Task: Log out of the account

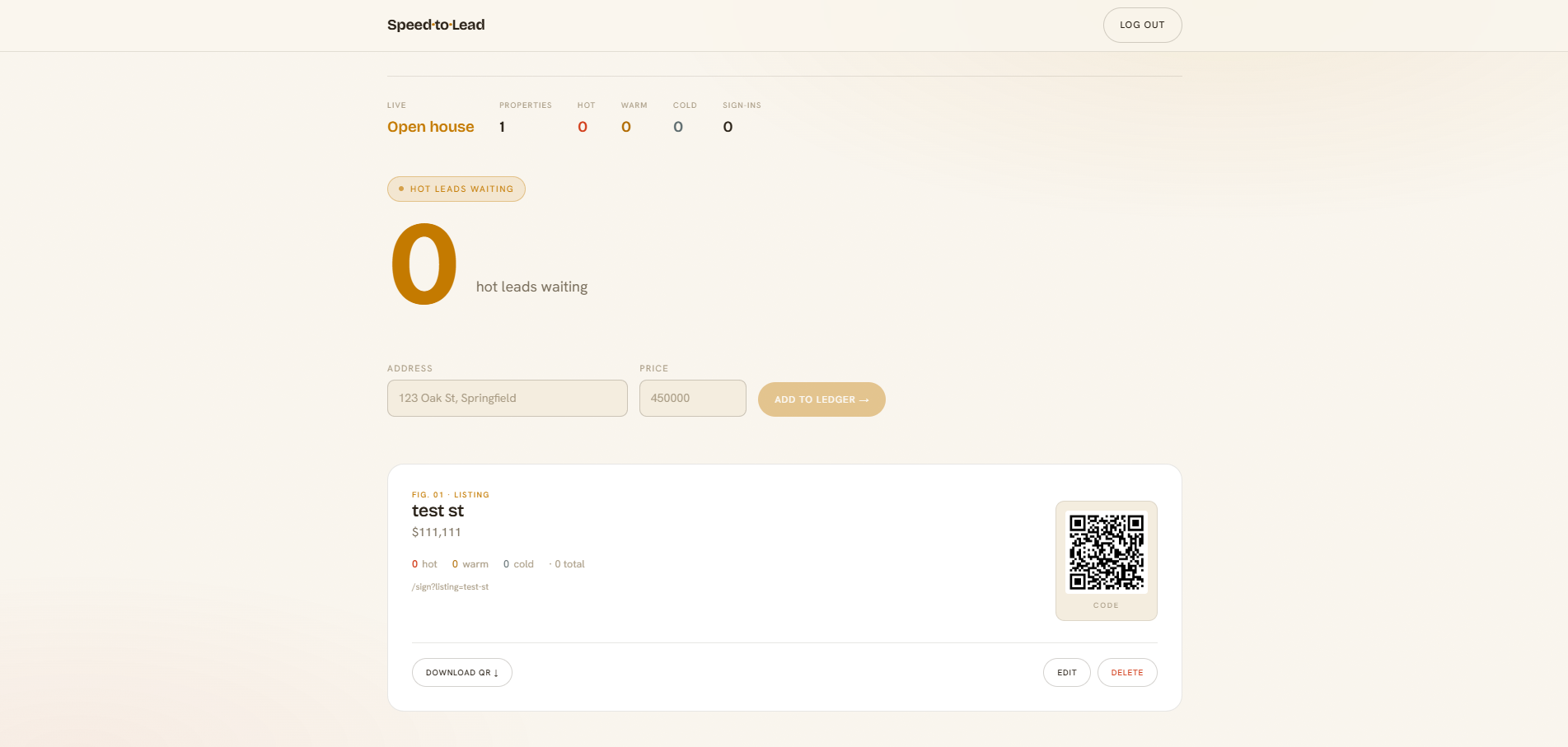Action: coord(1142,25)
